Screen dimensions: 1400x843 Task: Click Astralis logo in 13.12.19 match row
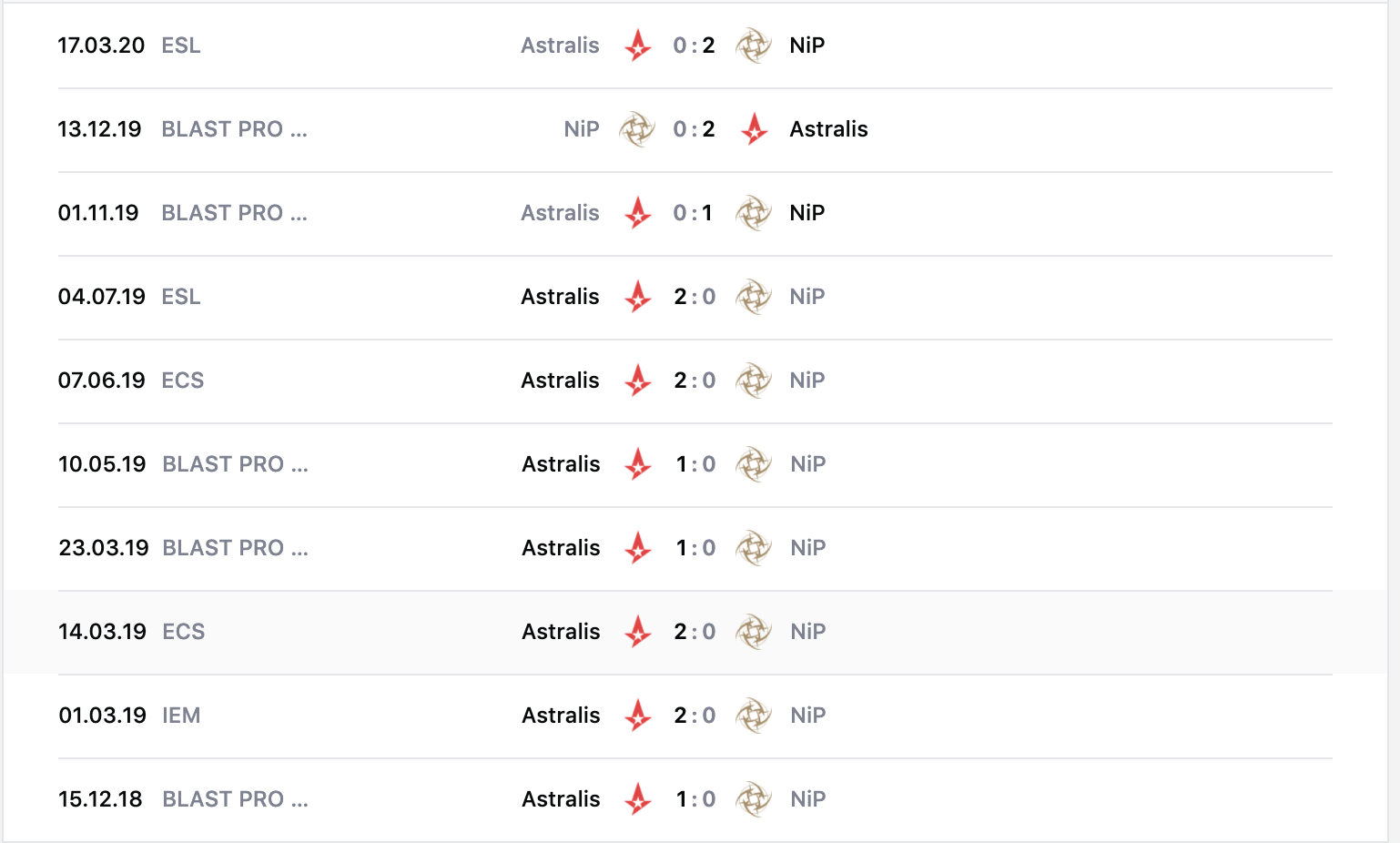click(x=754, y=129)
